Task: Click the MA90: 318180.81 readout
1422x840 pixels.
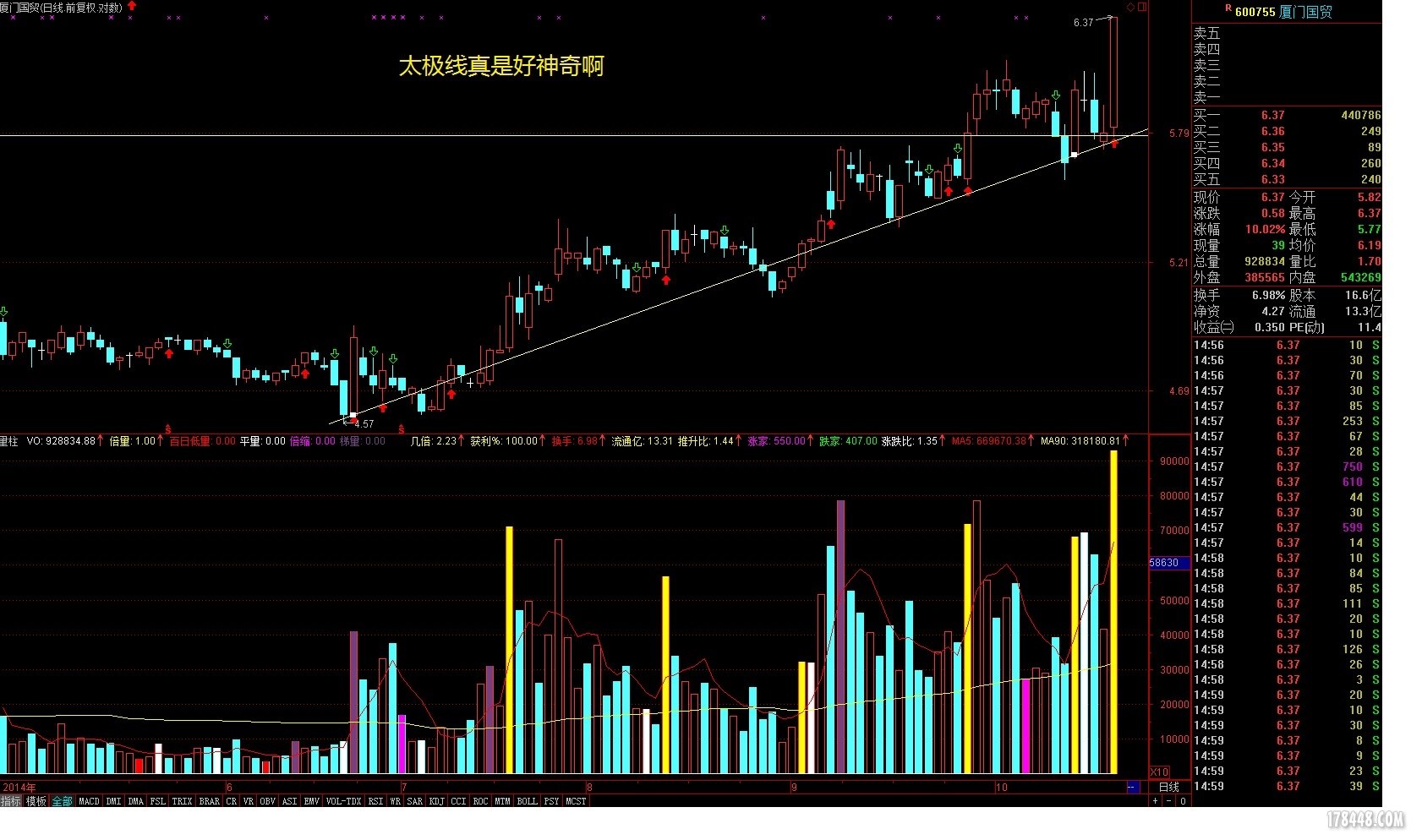Action: point(1080,441)
